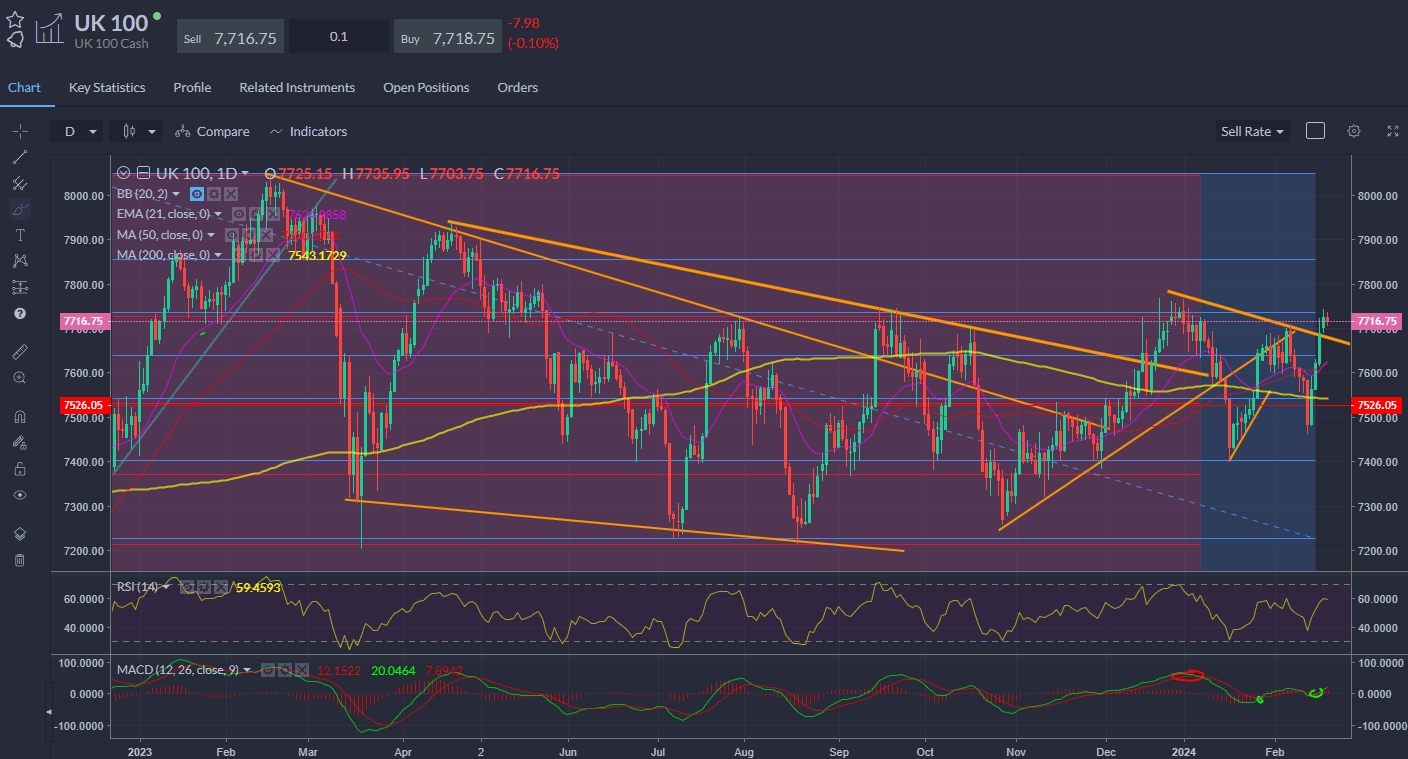Open BB indicator settings gear
Image resolution: width=1408 pixels, height=759 pixels.
pyautogui.click(x=214, y=194)
